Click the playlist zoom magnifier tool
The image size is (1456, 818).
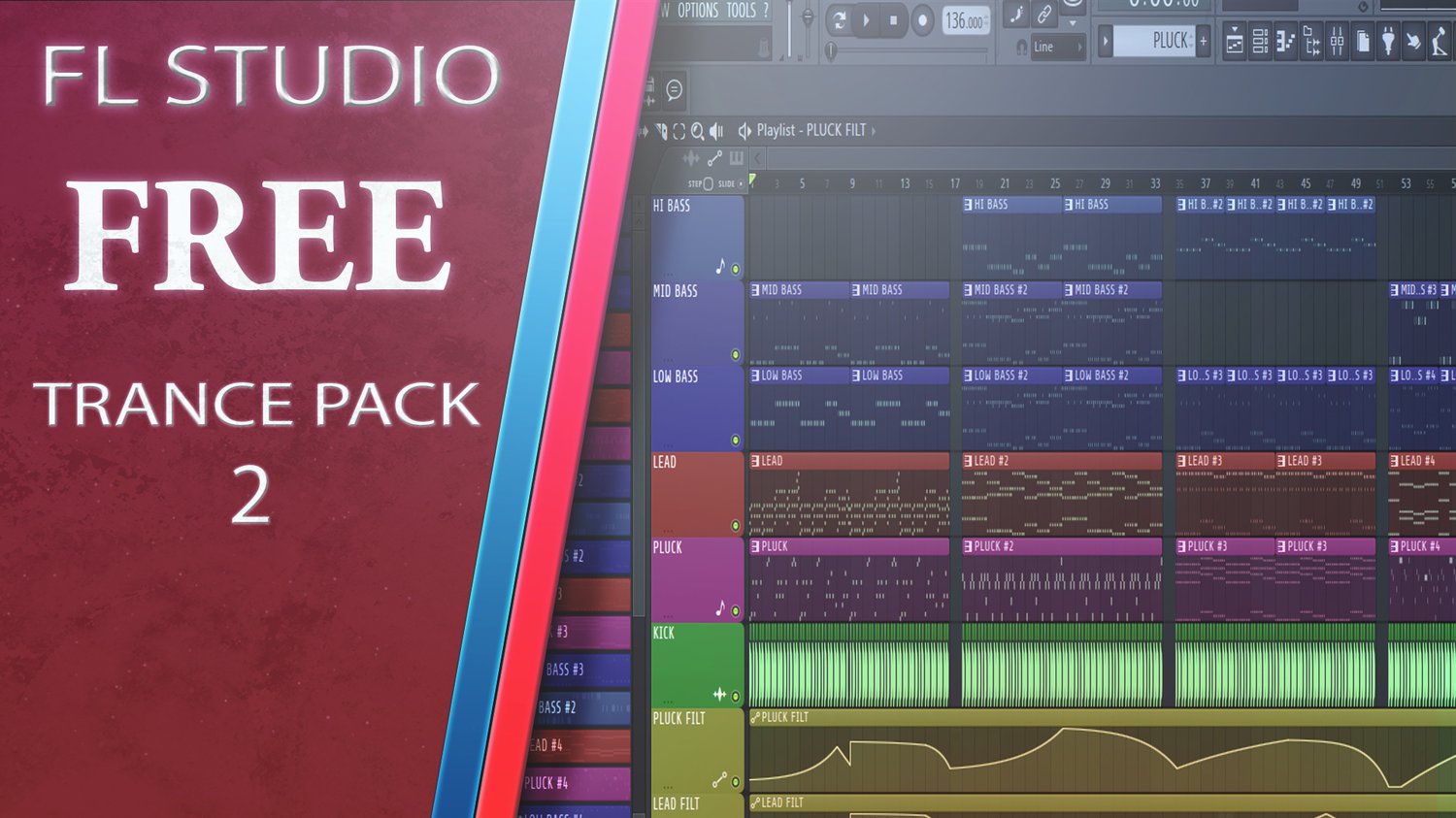697,131
